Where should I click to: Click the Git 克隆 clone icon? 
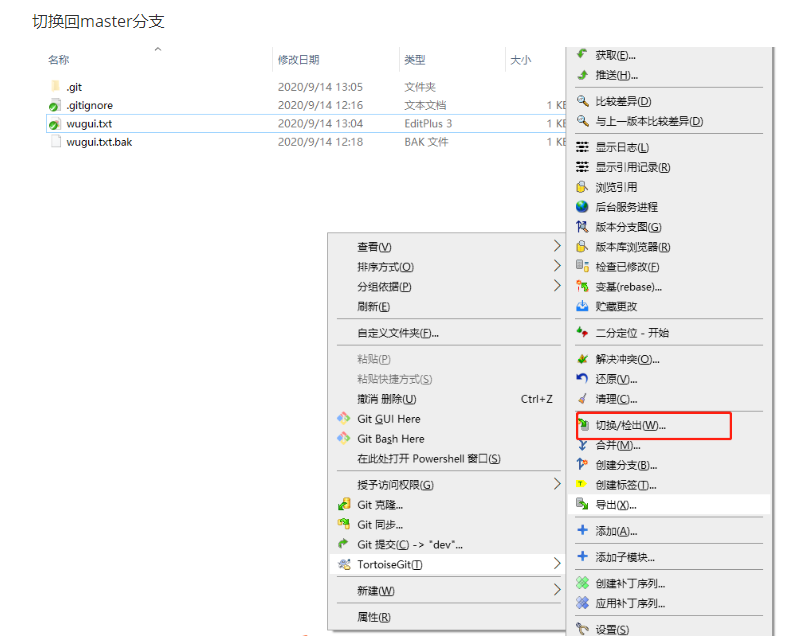pyautogui.click(x=344, y=504)
